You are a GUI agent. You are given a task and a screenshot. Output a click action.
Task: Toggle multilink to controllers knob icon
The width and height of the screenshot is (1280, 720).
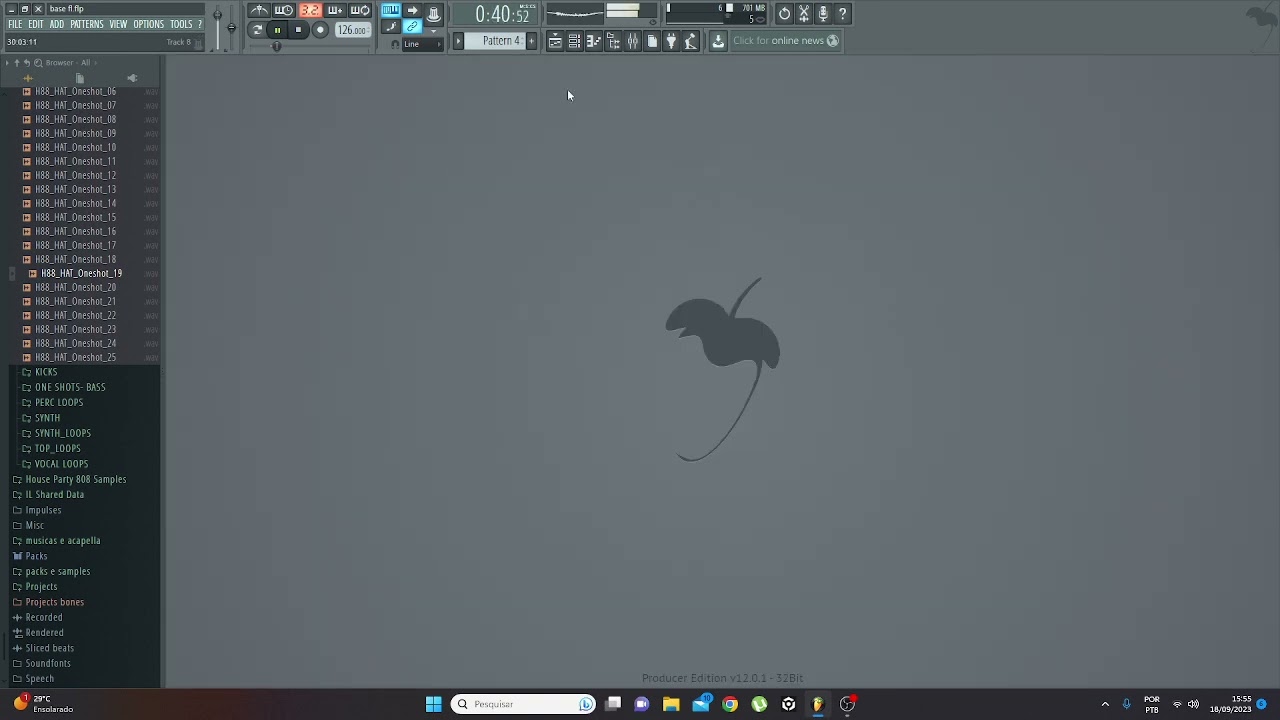[x=434, y=13]
